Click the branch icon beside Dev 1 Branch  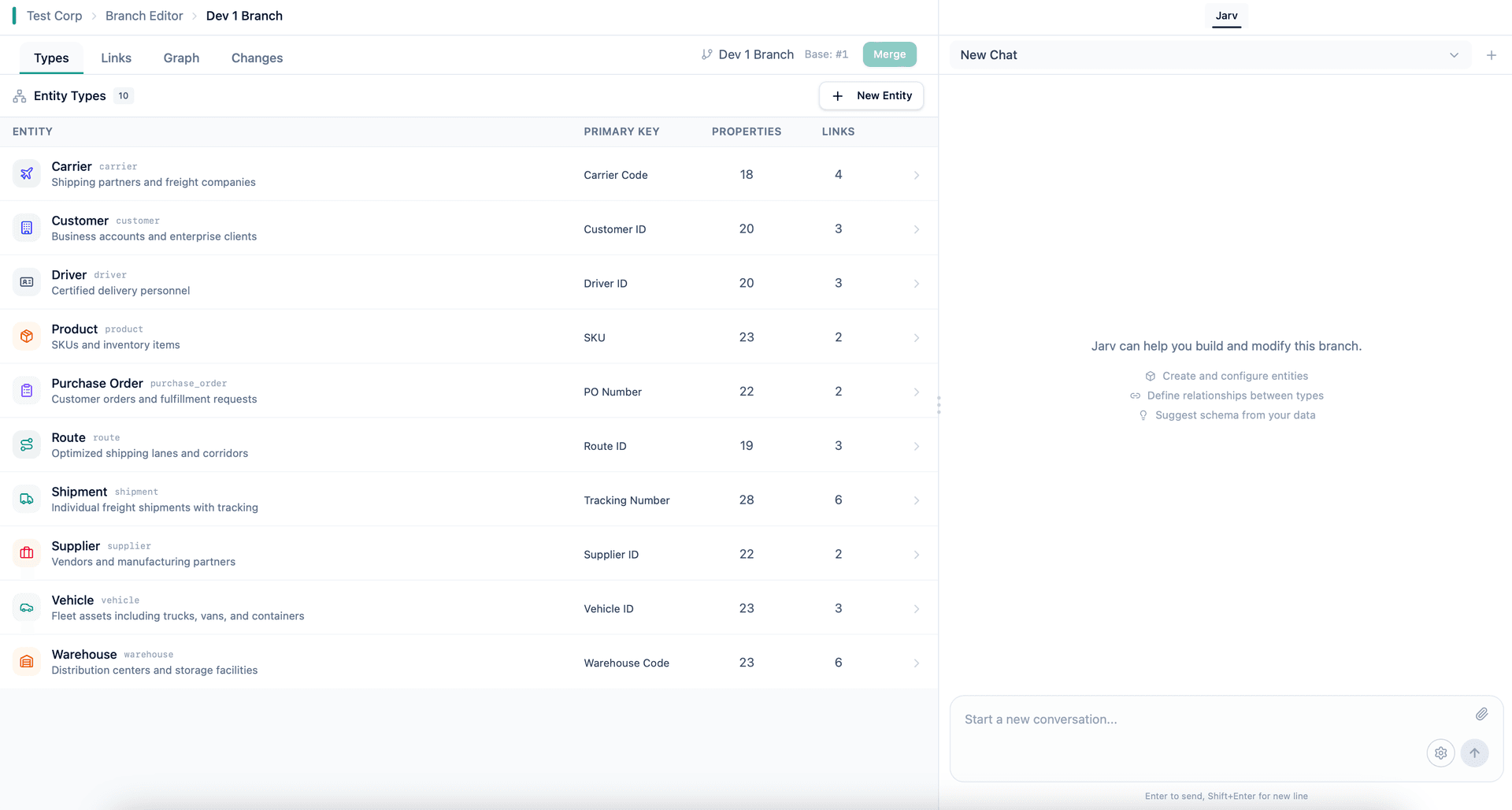[706, 54]
